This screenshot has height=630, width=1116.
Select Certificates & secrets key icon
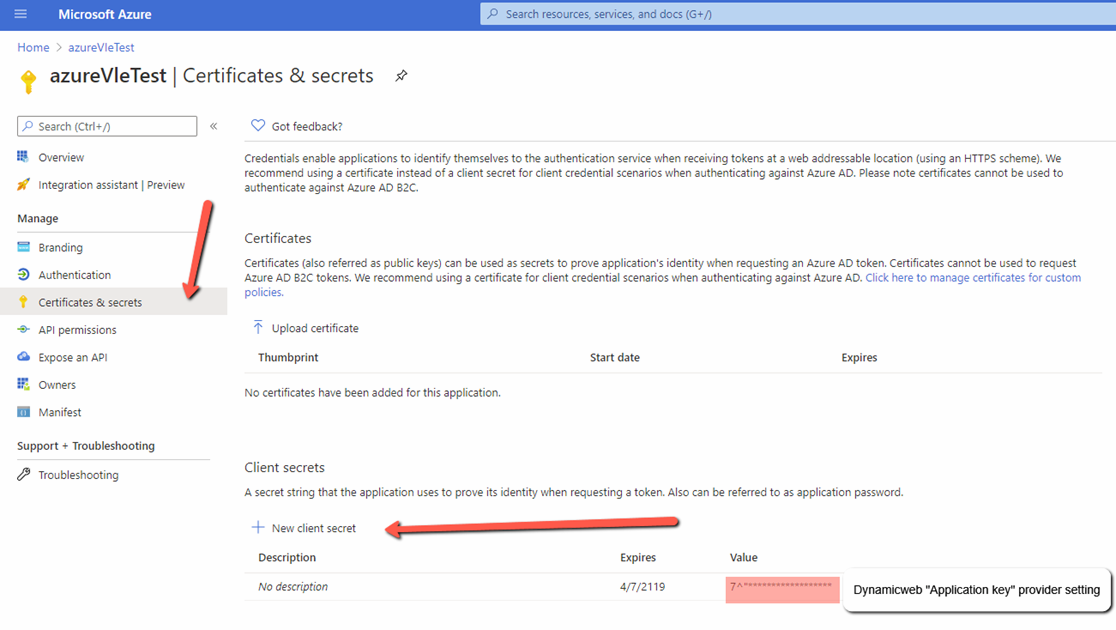coord(24,302)
